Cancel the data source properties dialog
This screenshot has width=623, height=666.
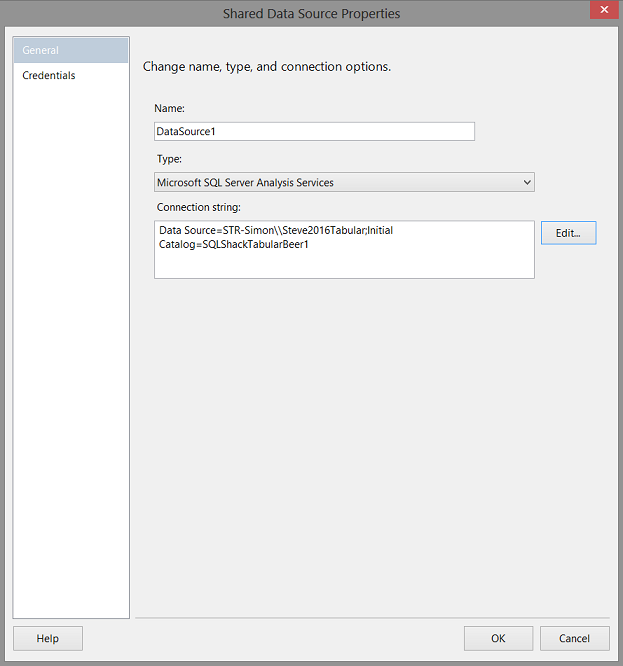pyautogui.click(x=574, y=638)
